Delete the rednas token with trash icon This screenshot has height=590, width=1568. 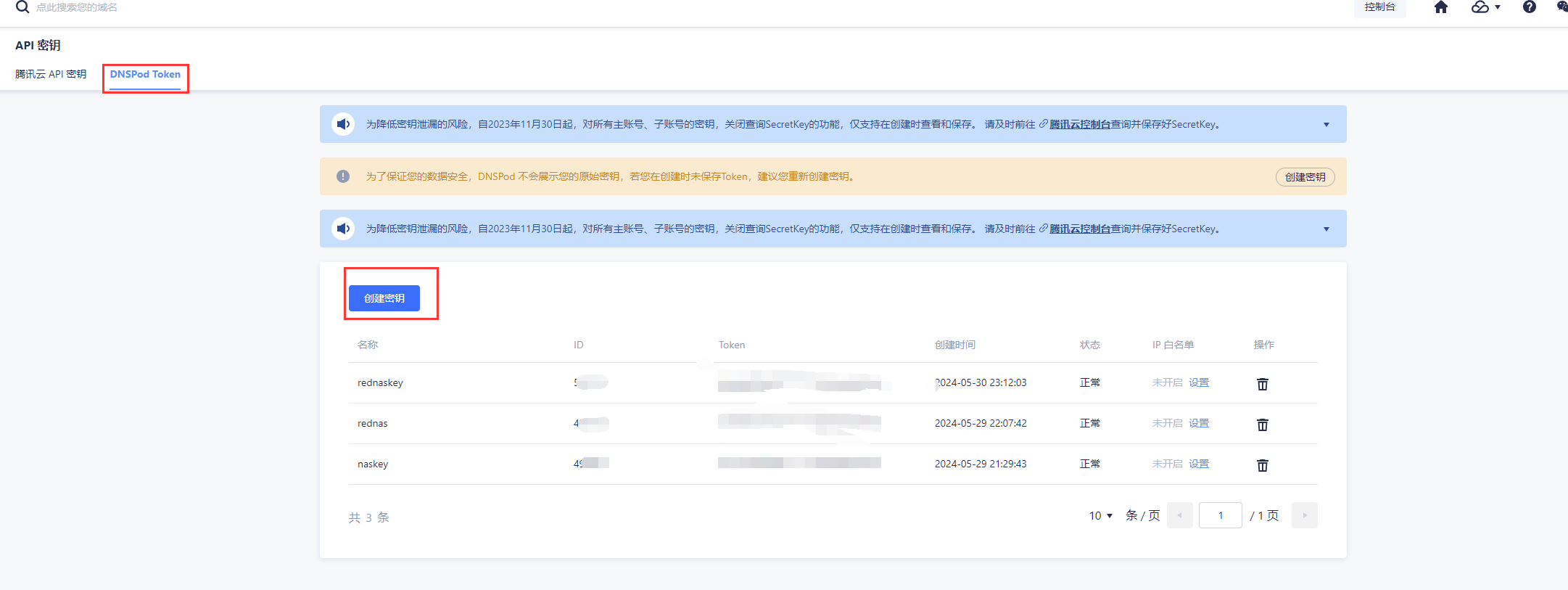[1262, 425]
